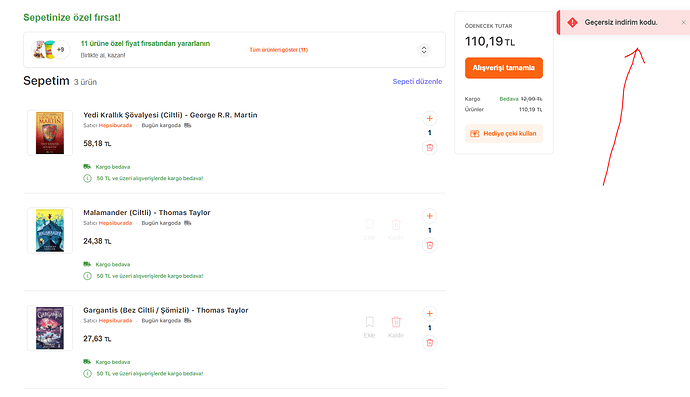
Task: Open Gargantis book cover thumbnail
Action: pos(50,328)
